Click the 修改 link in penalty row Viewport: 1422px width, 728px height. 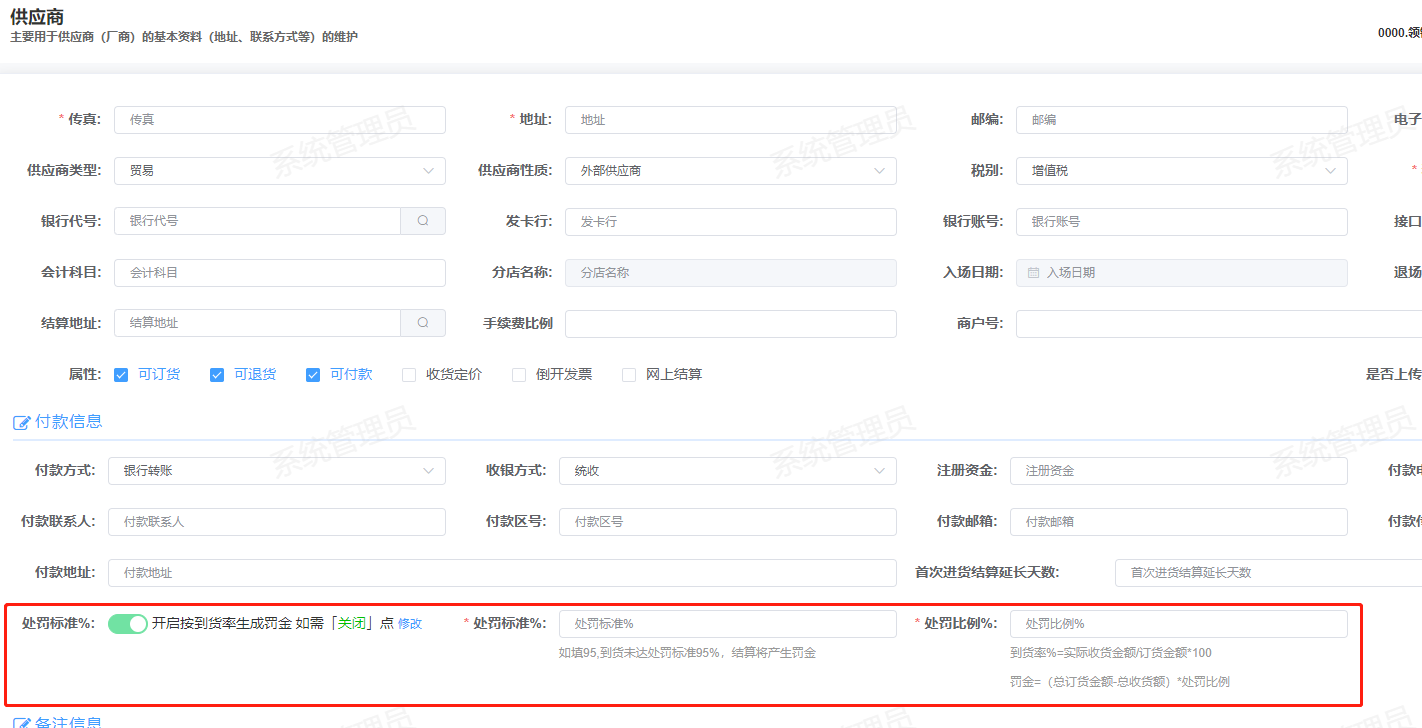410,624
